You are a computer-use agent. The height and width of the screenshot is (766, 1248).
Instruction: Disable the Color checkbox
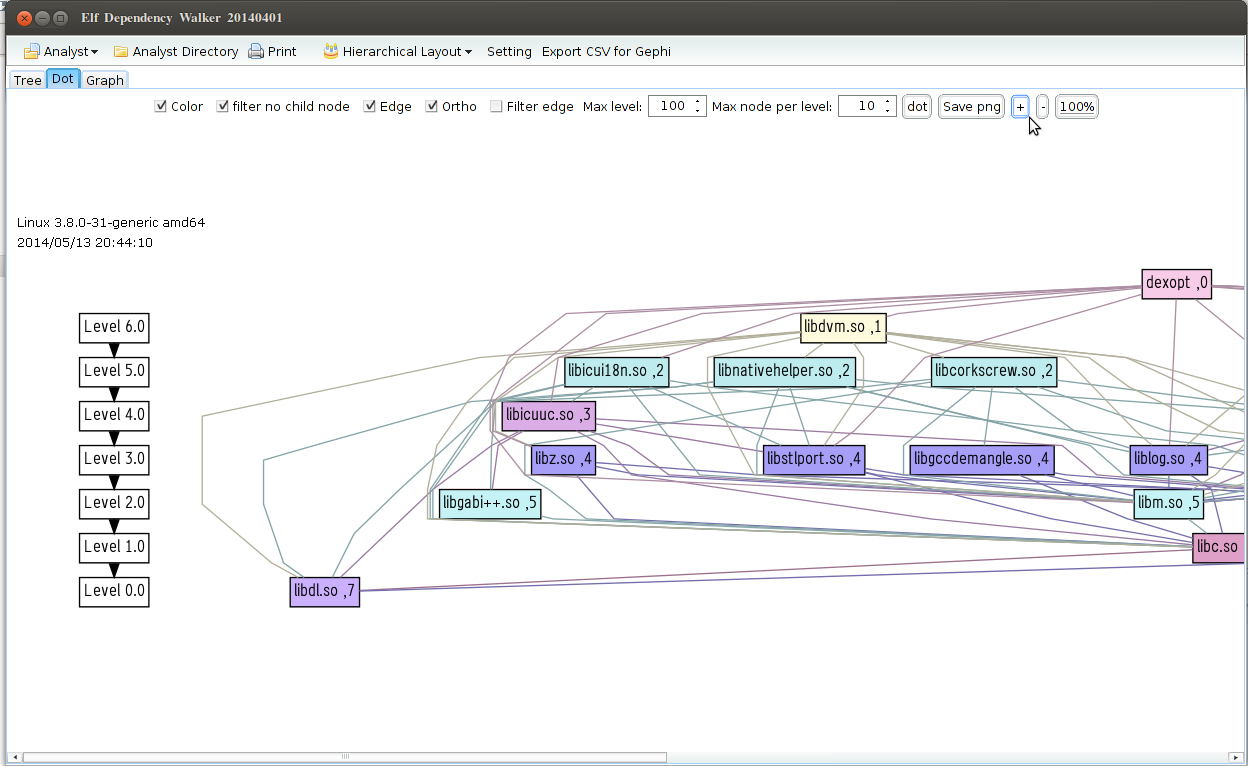[161, 107]
